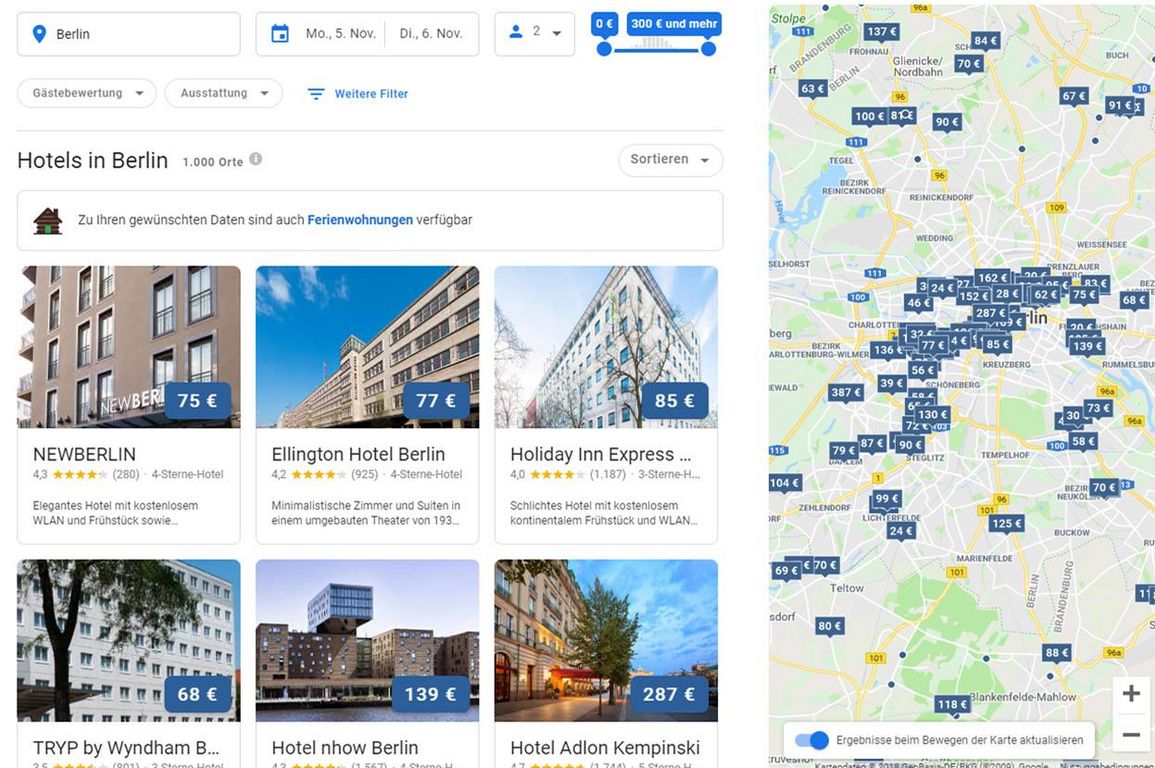Select the check-out date Di., 6. Nov.
The width and height of the screenshot is (1155, 768).
click(x=431, y=34)
